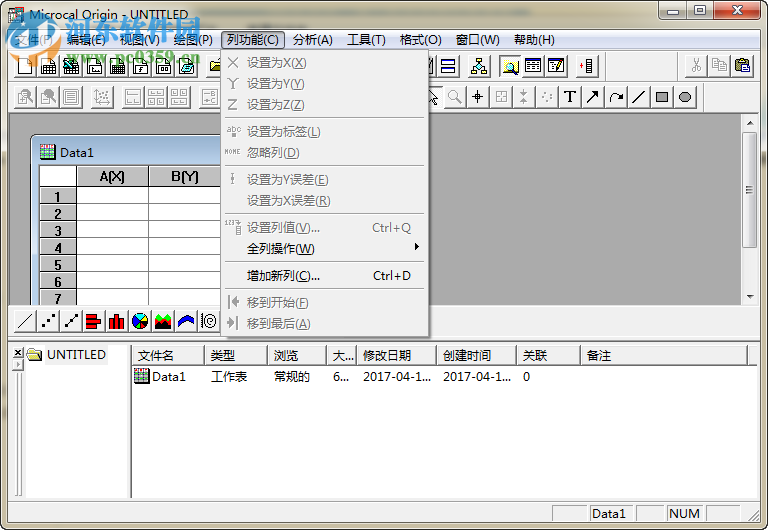
Task: Choose 增加新列(C)... in the column menu
Action: click(325, 276)
